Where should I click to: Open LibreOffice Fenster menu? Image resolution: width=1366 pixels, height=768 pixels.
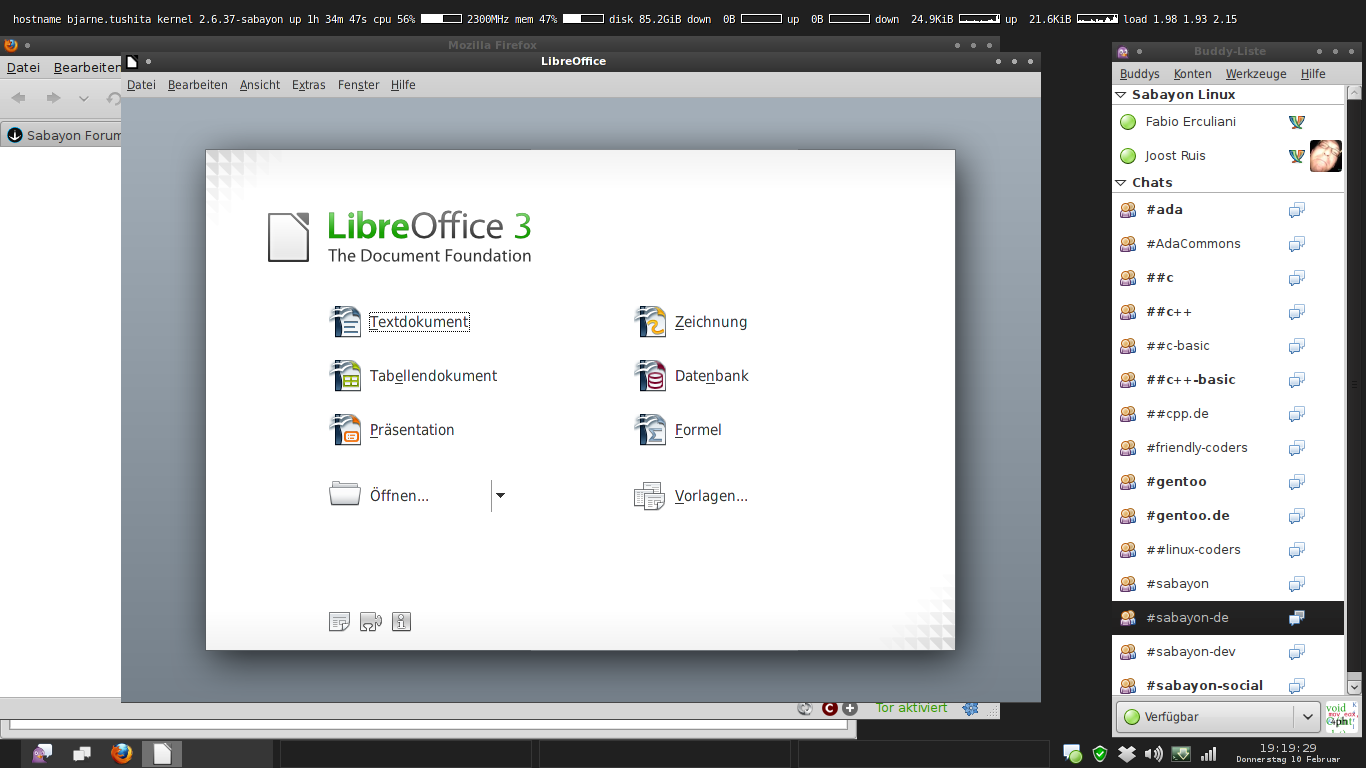tap(358, 85)
